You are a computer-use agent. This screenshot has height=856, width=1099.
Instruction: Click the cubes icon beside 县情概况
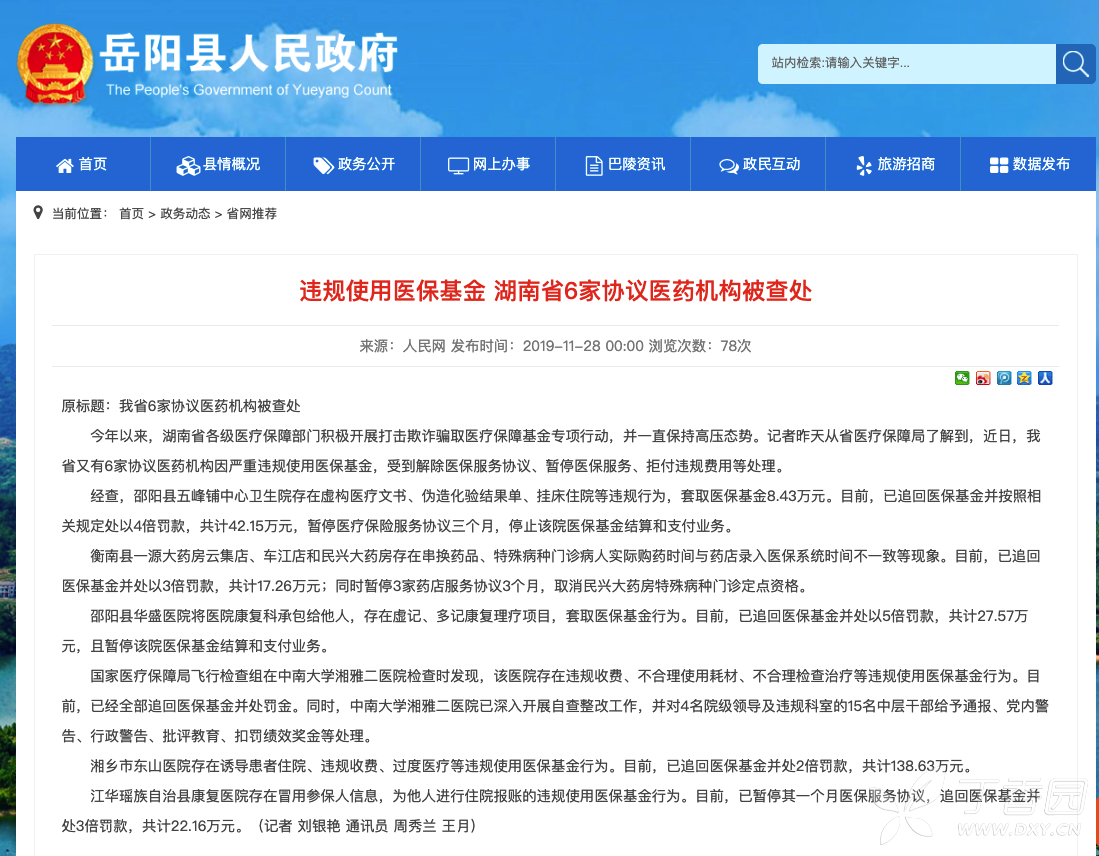click(x=188, y=165)
